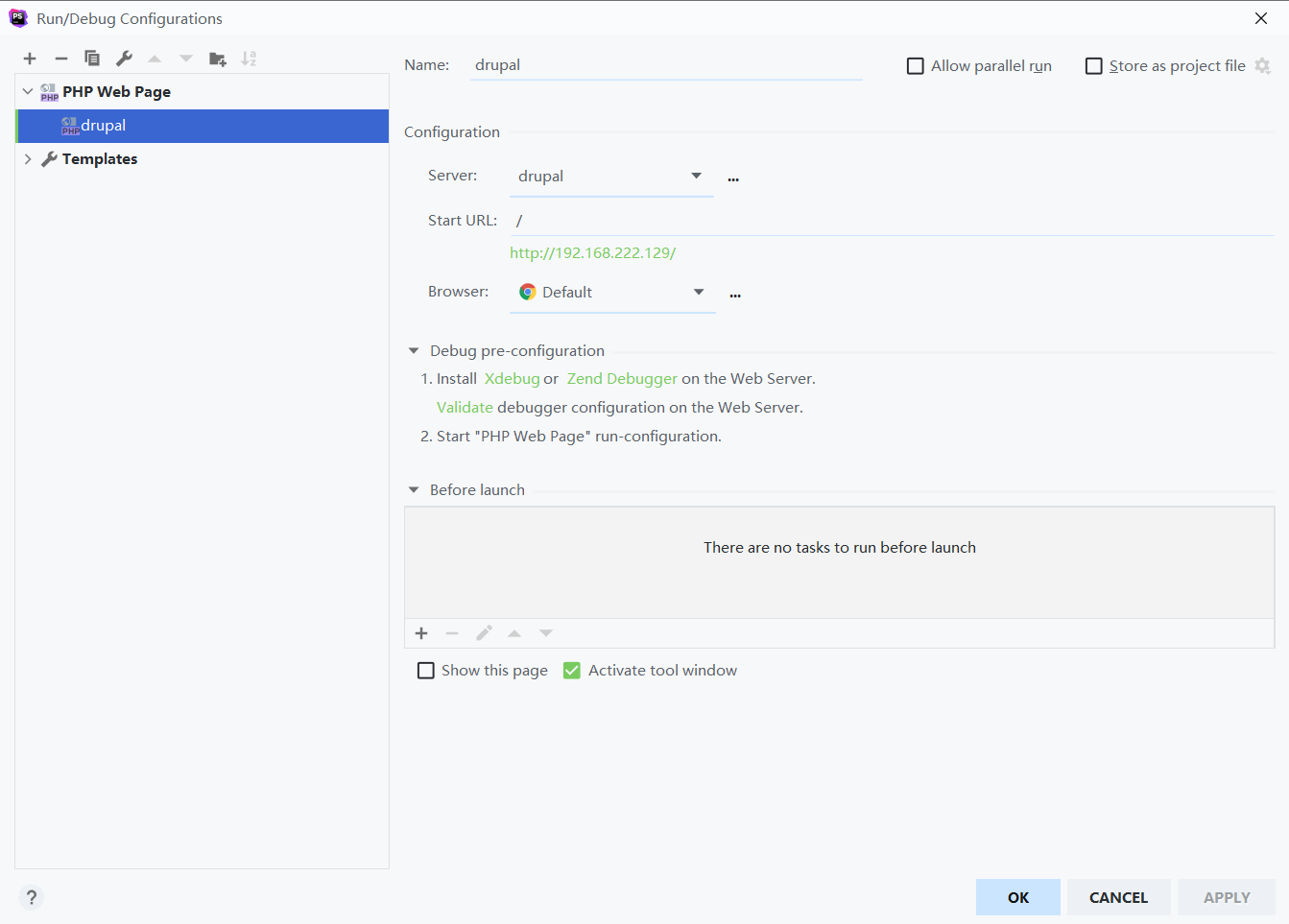
Task: Click the Start URL input field
Action: 893,221
